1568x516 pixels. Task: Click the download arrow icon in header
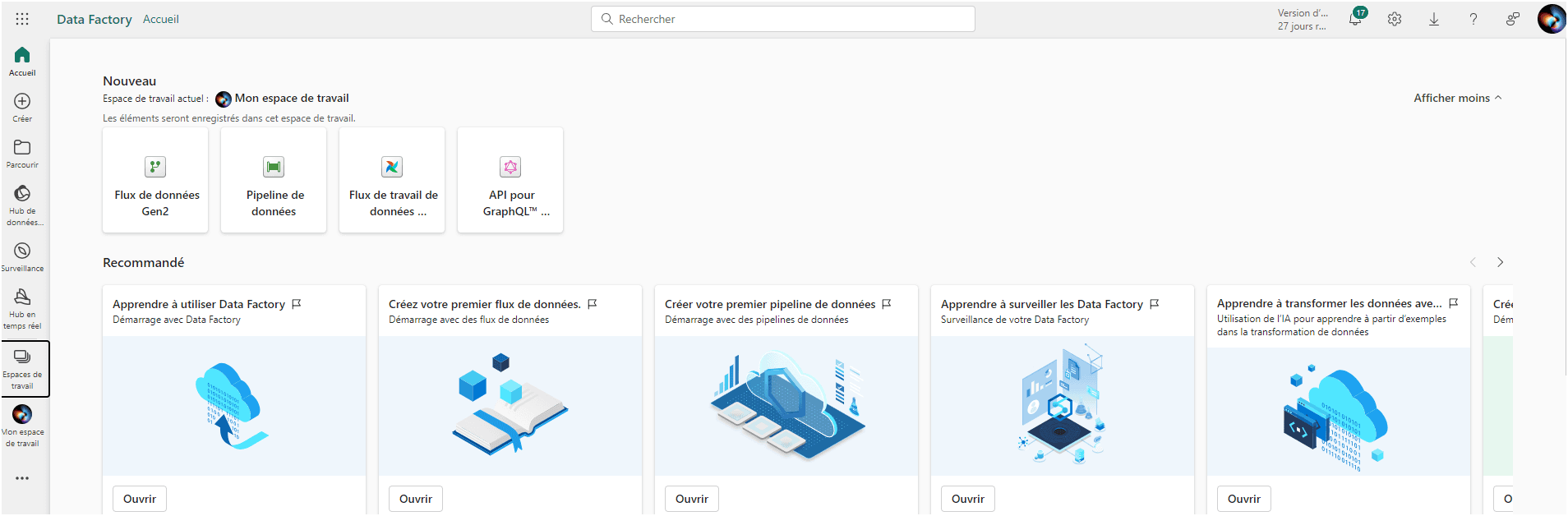tap(1434, 19)
